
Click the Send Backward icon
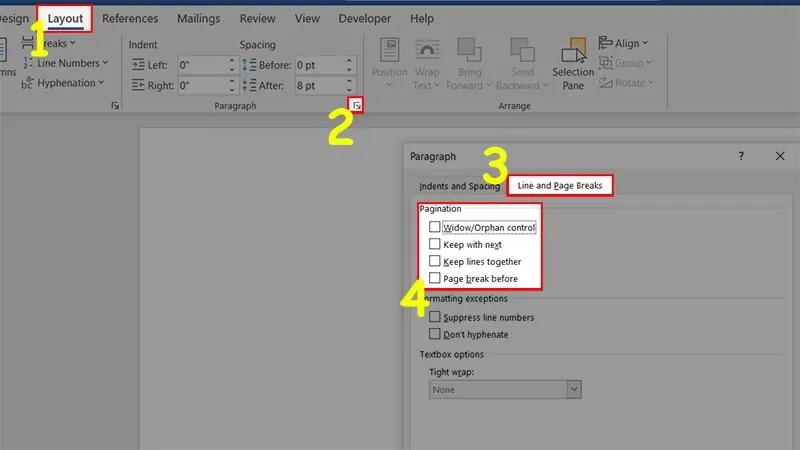coord(522,50)
